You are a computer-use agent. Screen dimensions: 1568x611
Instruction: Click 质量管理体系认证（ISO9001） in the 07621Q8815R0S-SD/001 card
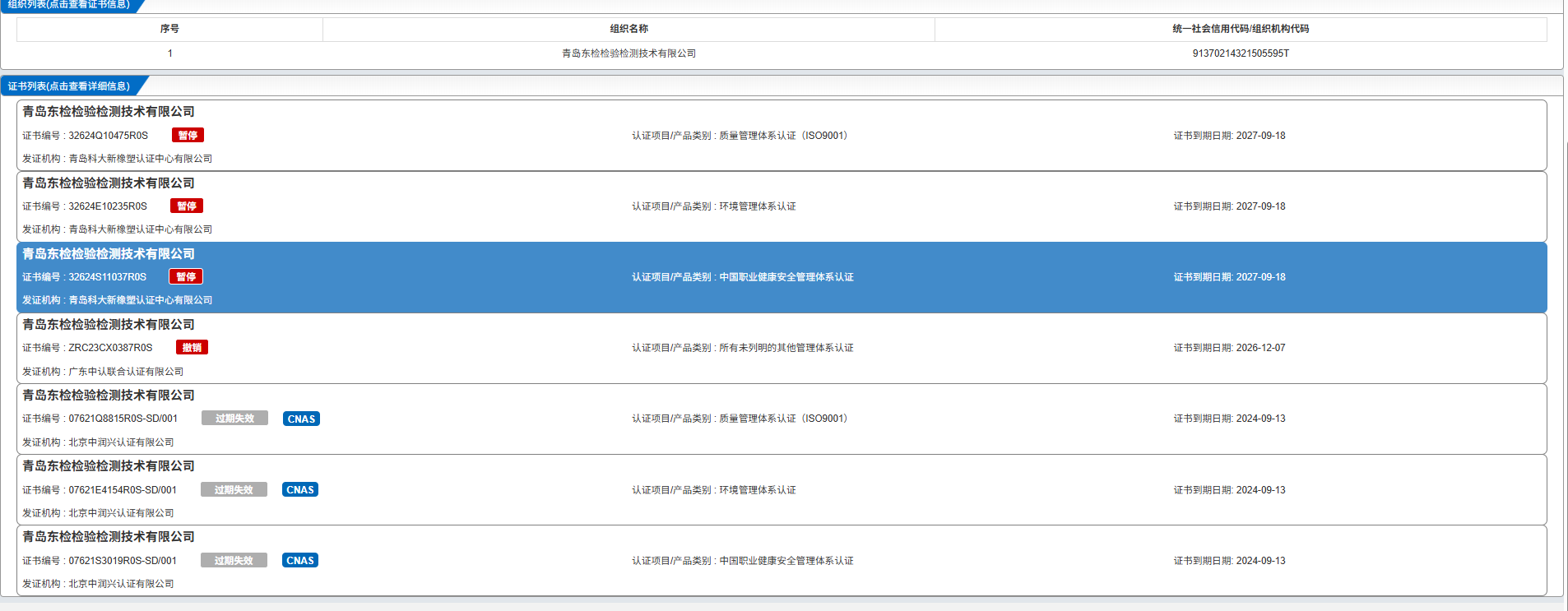pyautogui.click(x=783, y=419)
